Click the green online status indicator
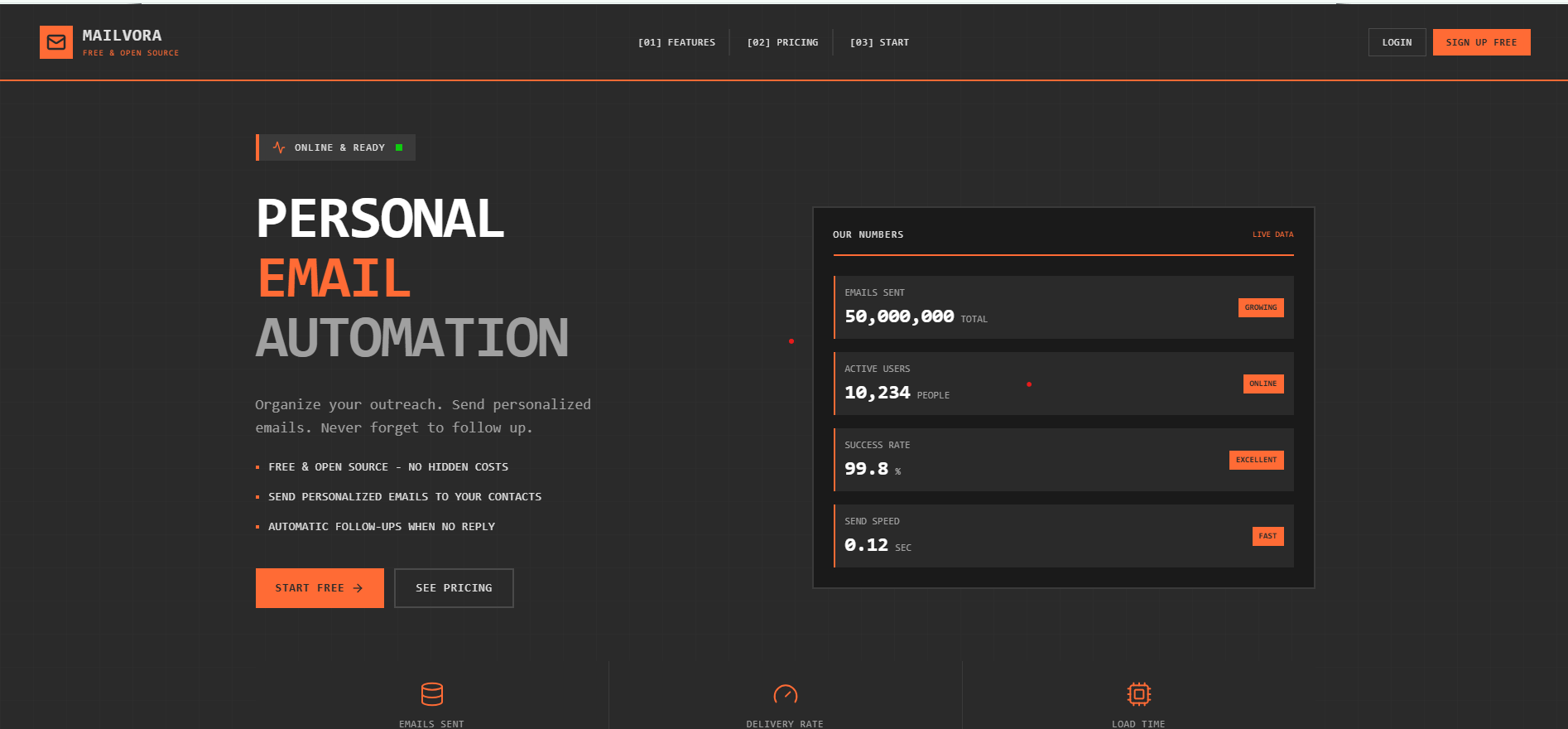 click(x=399, y=147)
